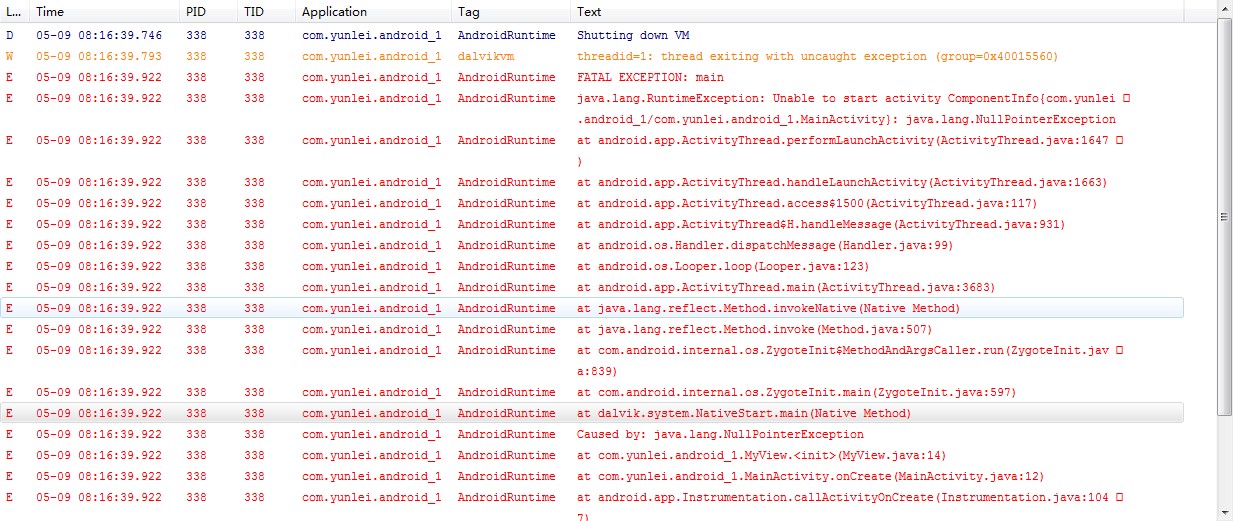
Task: Click the Text column header
Action: (878, 12)
